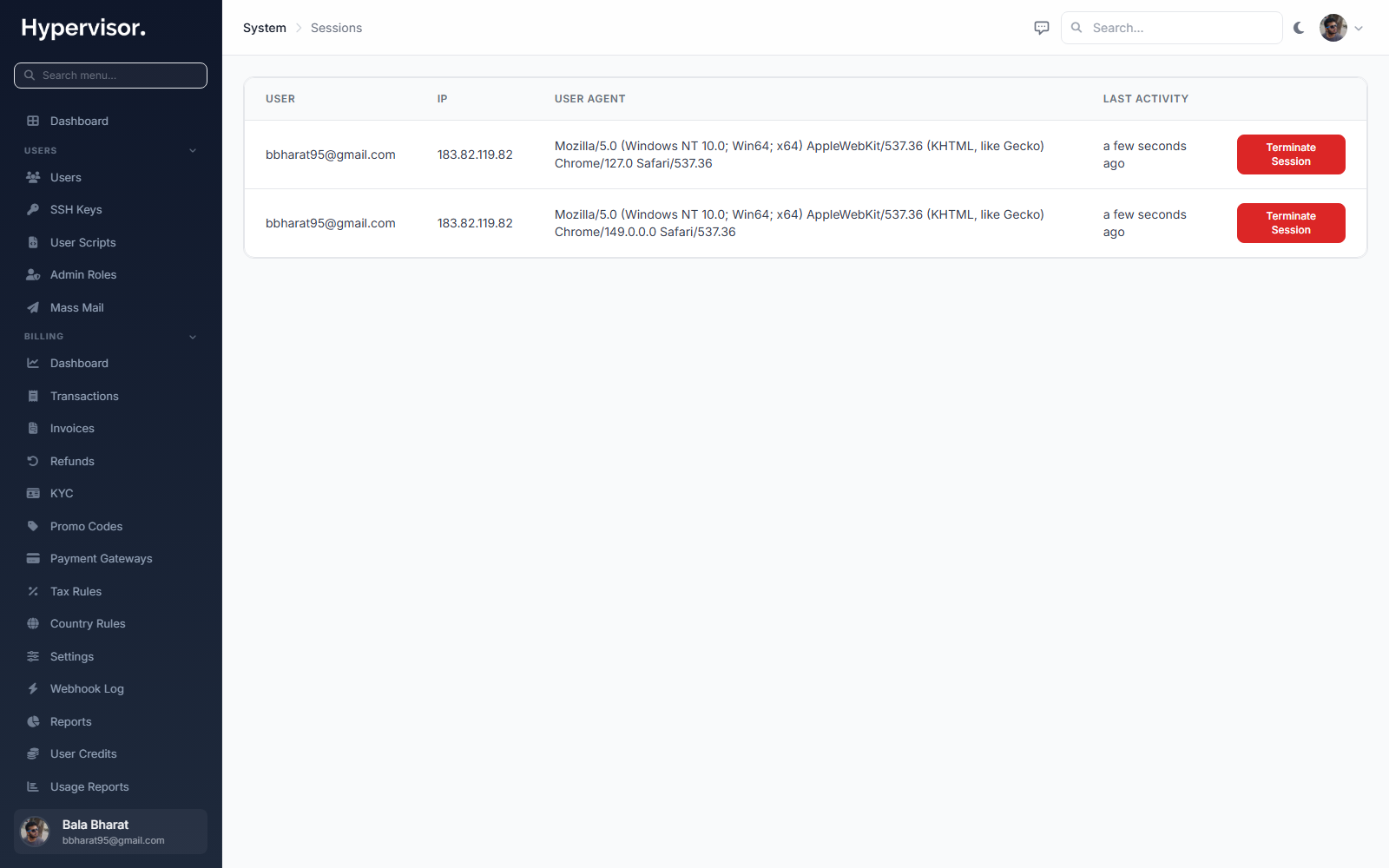The image size is (1389, 868).
Task: Click the System breadcrumb link
Action: tap(265, 28)
